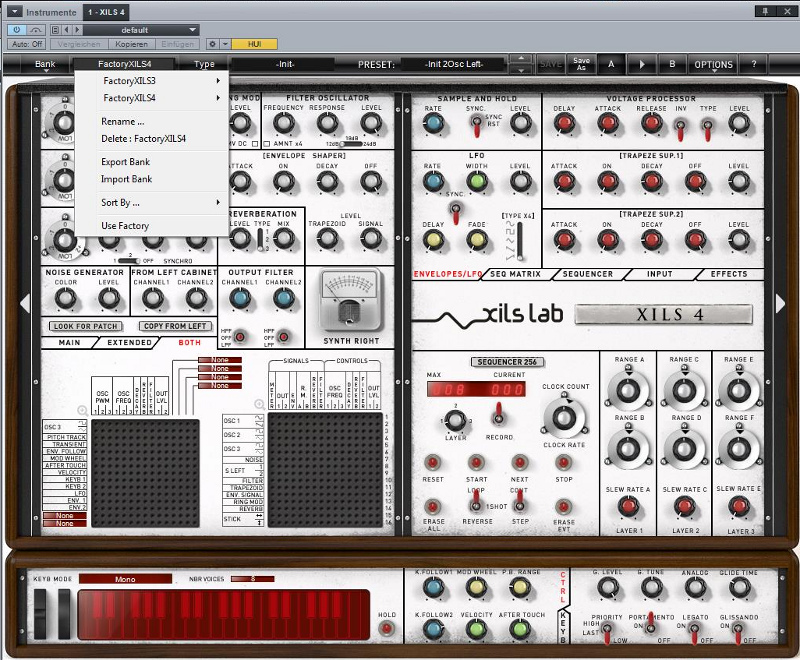Toggle the AMNT x4 checkbox
Viewport: 800px width, 660px height.
[x=268, y=144]
